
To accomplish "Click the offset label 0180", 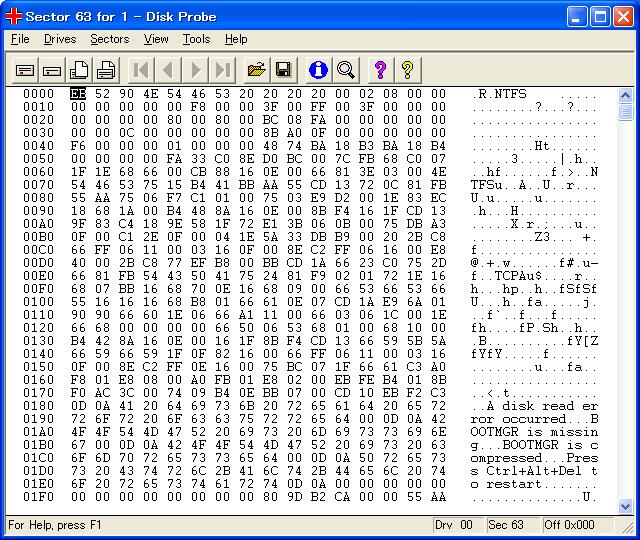I will (38, 406).
